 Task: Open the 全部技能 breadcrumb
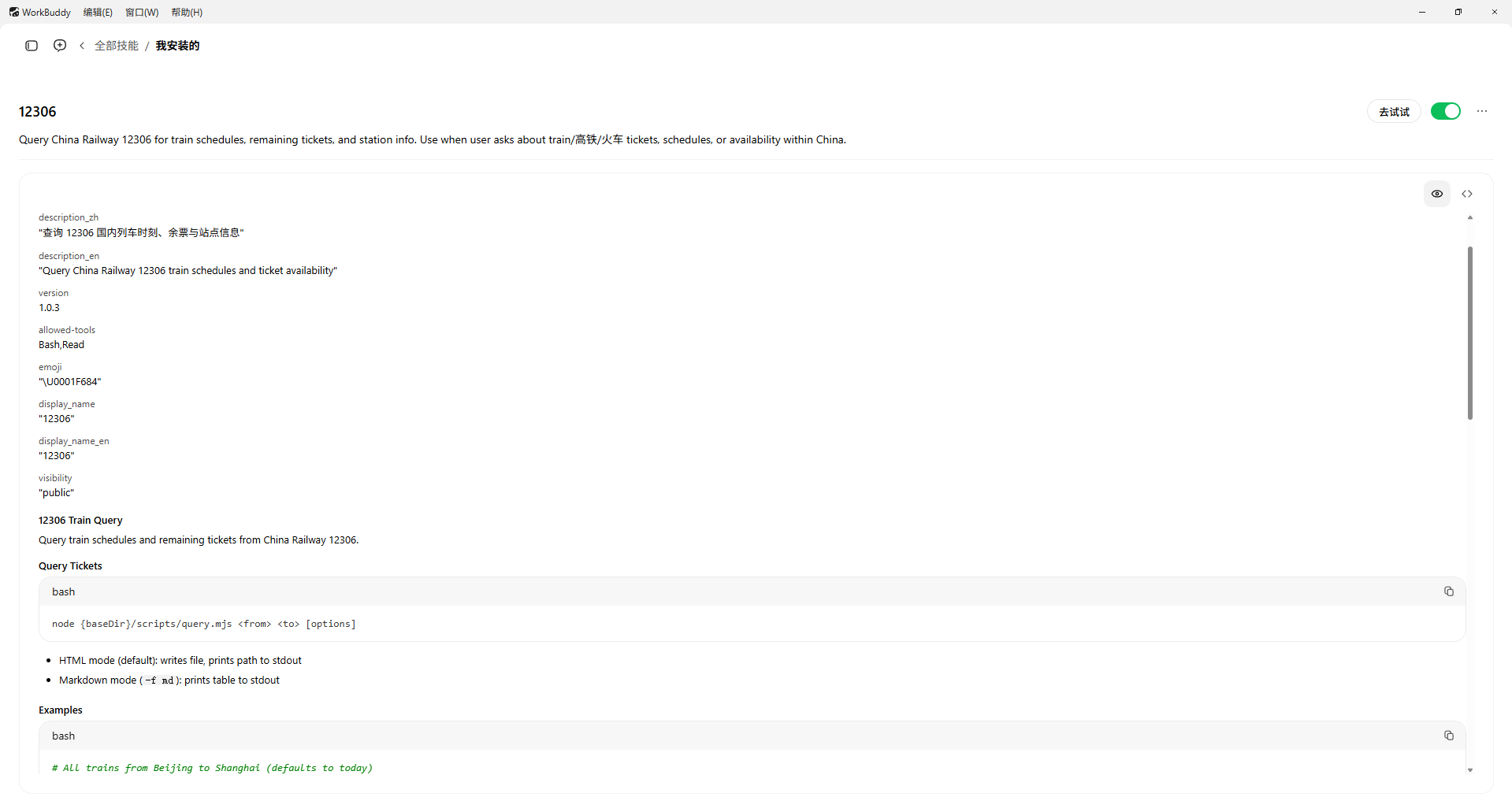tap(117, 46)
